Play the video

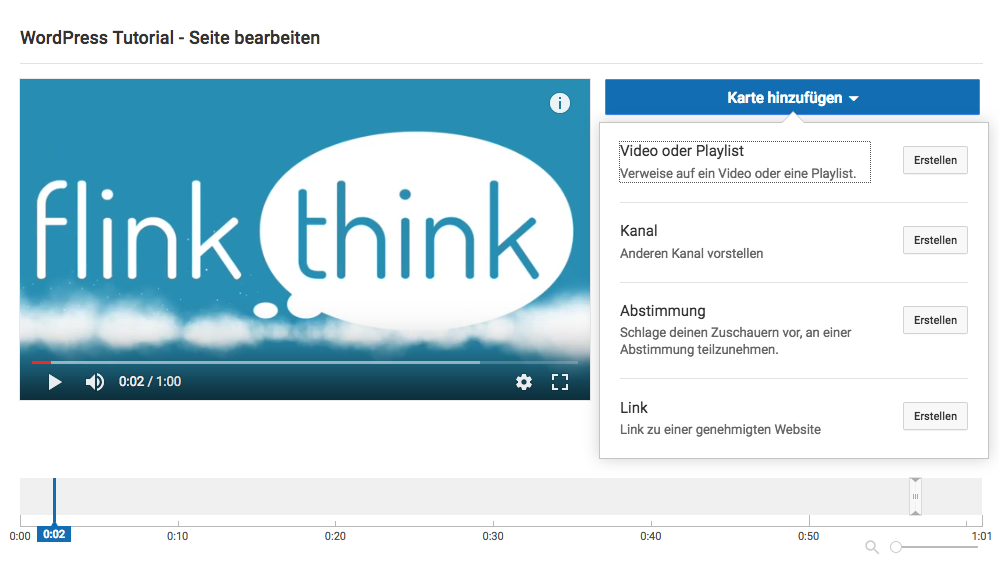tap(55, 382)
